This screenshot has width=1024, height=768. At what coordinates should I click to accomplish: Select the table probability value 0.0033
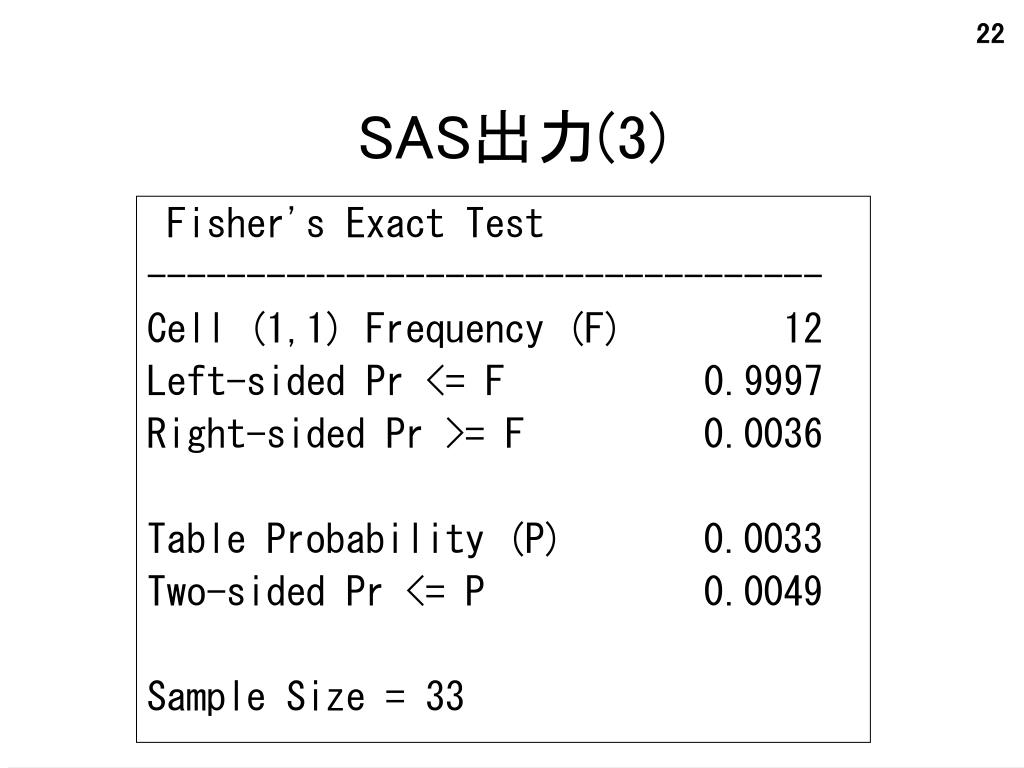click(763, 539)
